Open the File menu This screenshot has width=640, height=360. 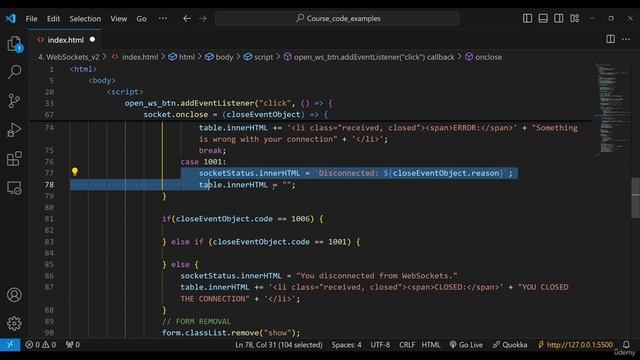[x=31, y=19]
